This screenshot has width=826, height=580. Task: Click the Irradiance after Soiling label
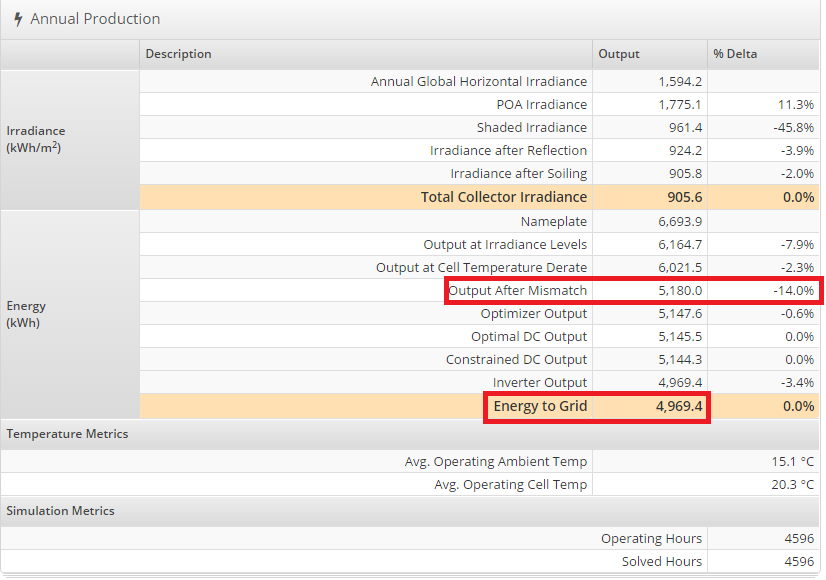[519, 173]
